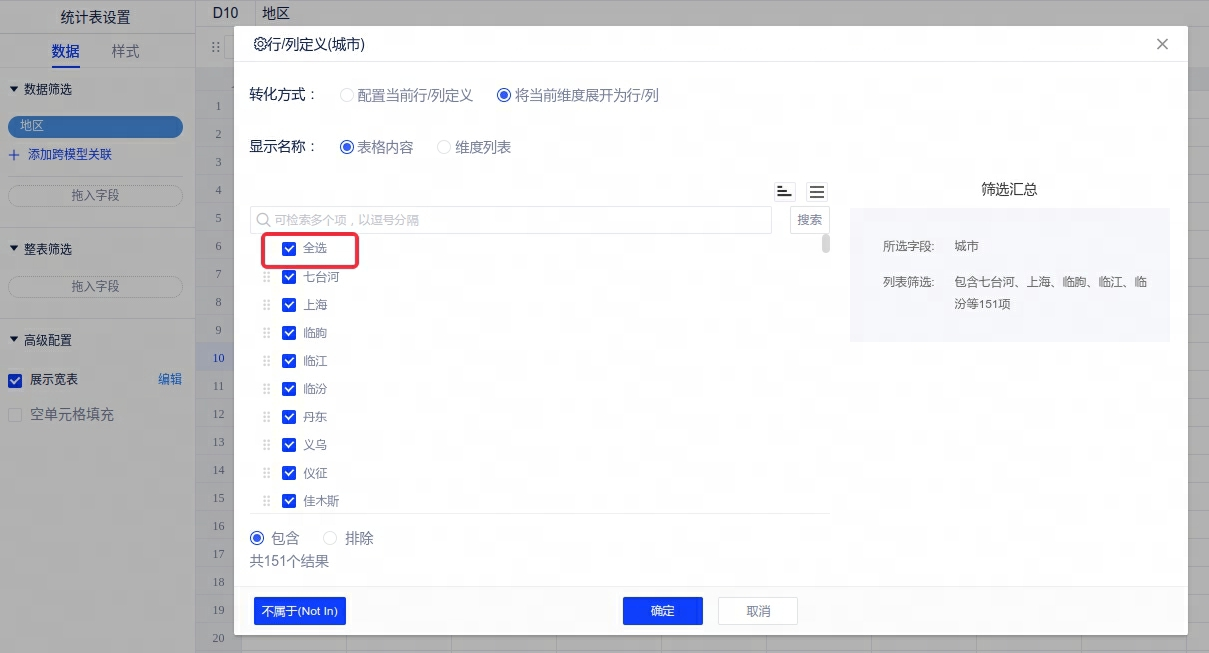Viewport: 1209px width, 653px height.
Task: Click the list view icon beside sort
Action: pyautogui.click(x=817, y=192)
